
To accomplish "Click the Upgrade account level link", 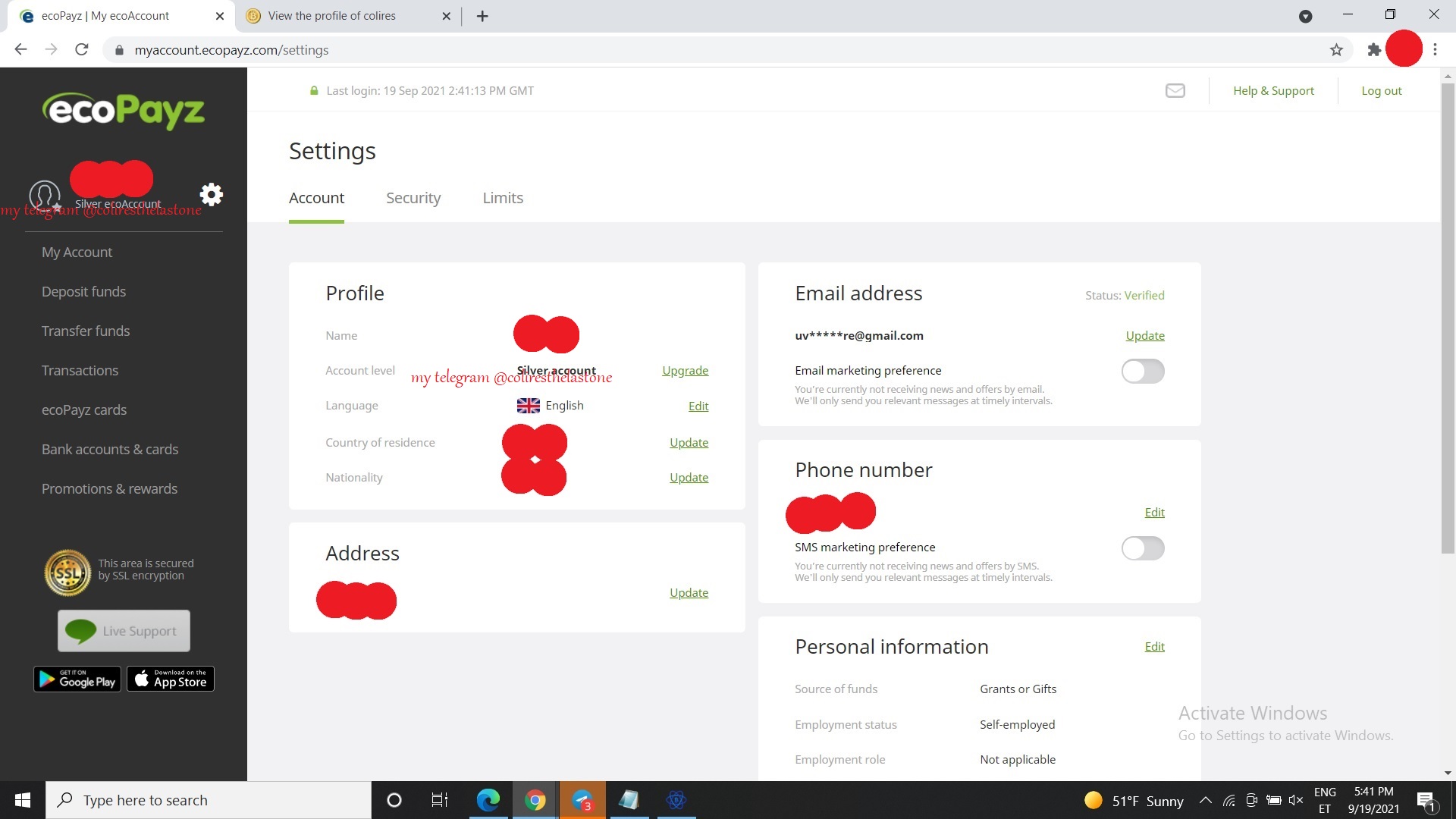I will 685,371.
